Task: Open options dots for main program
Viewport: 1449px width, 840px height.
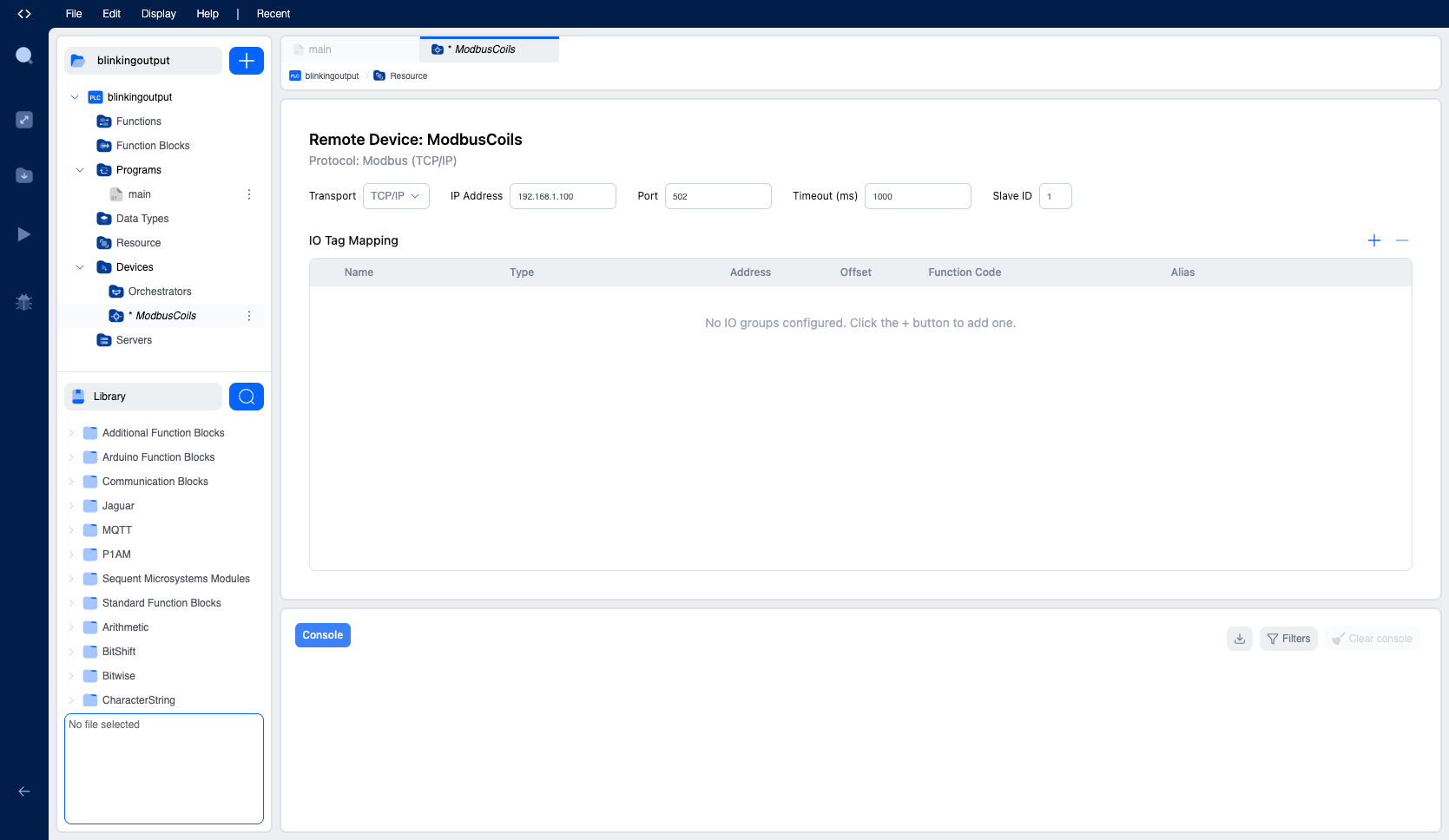Action: [x=249, y=194]
